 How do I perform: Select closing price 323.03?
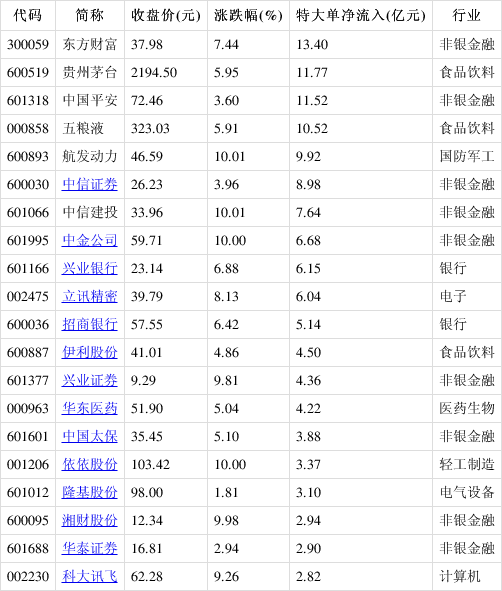[150, 129]
